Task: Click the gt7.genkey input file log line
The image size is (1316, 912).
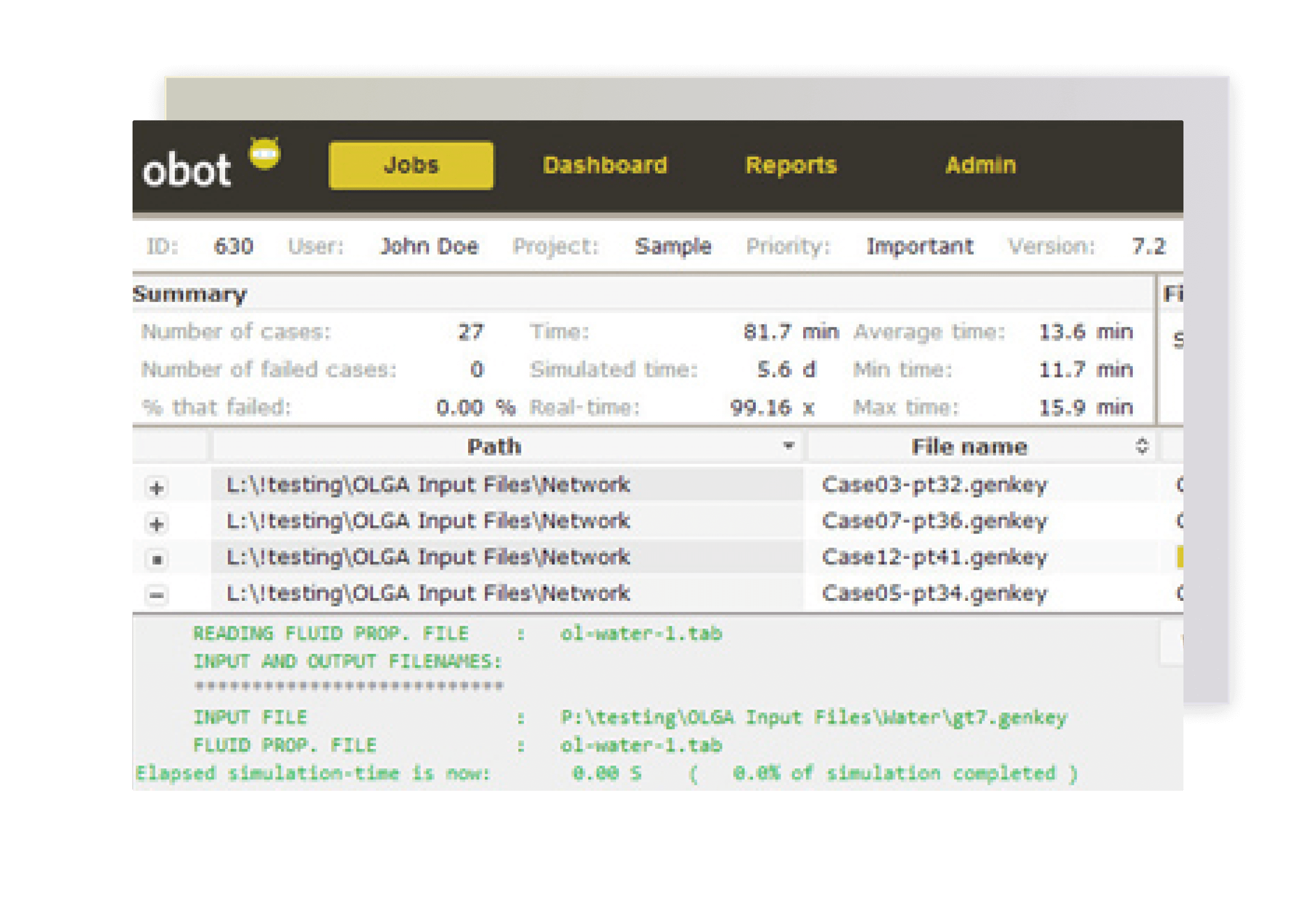Action: [x=814, y=717]
